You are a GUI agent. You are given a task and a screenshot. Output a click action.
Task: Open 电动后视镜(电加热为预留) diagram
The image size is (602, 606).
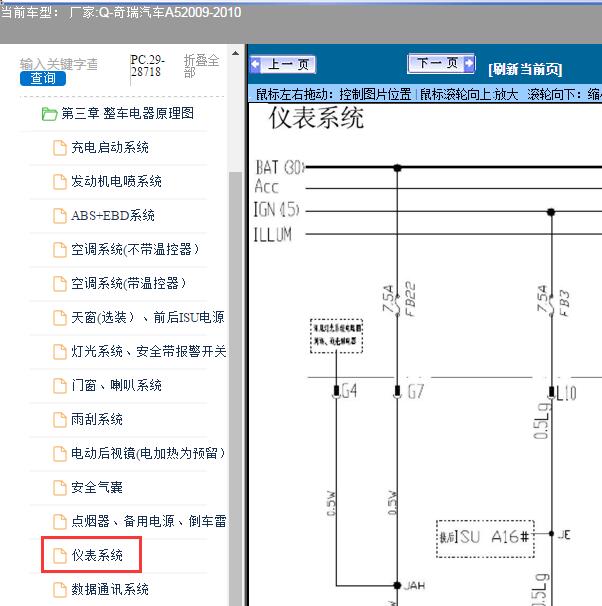point(148,454)
